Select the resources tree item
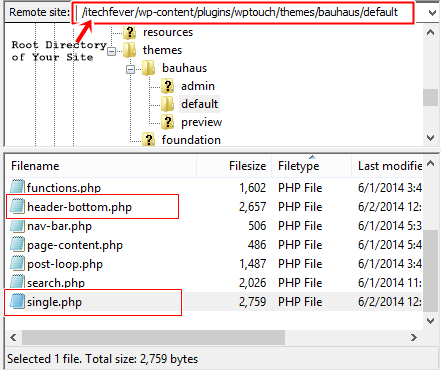 click(168, 32)
